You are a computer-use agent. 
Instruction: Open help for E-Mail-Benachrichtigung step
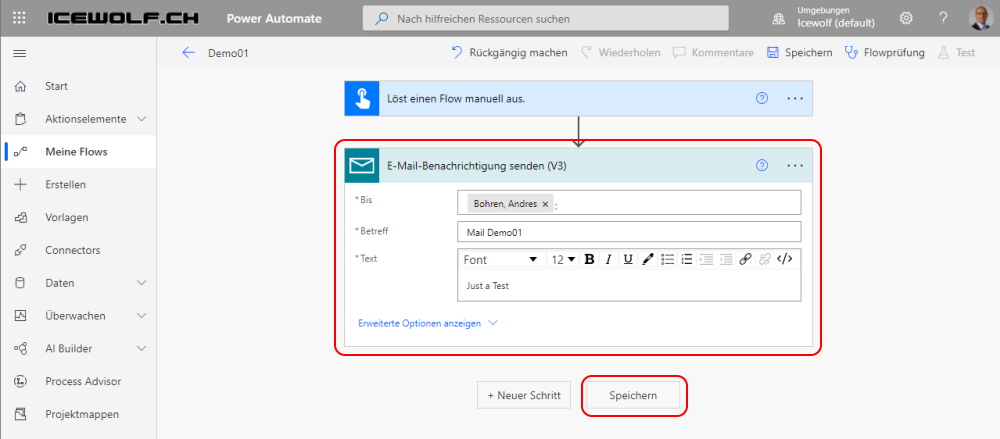[x=761, y=165]
